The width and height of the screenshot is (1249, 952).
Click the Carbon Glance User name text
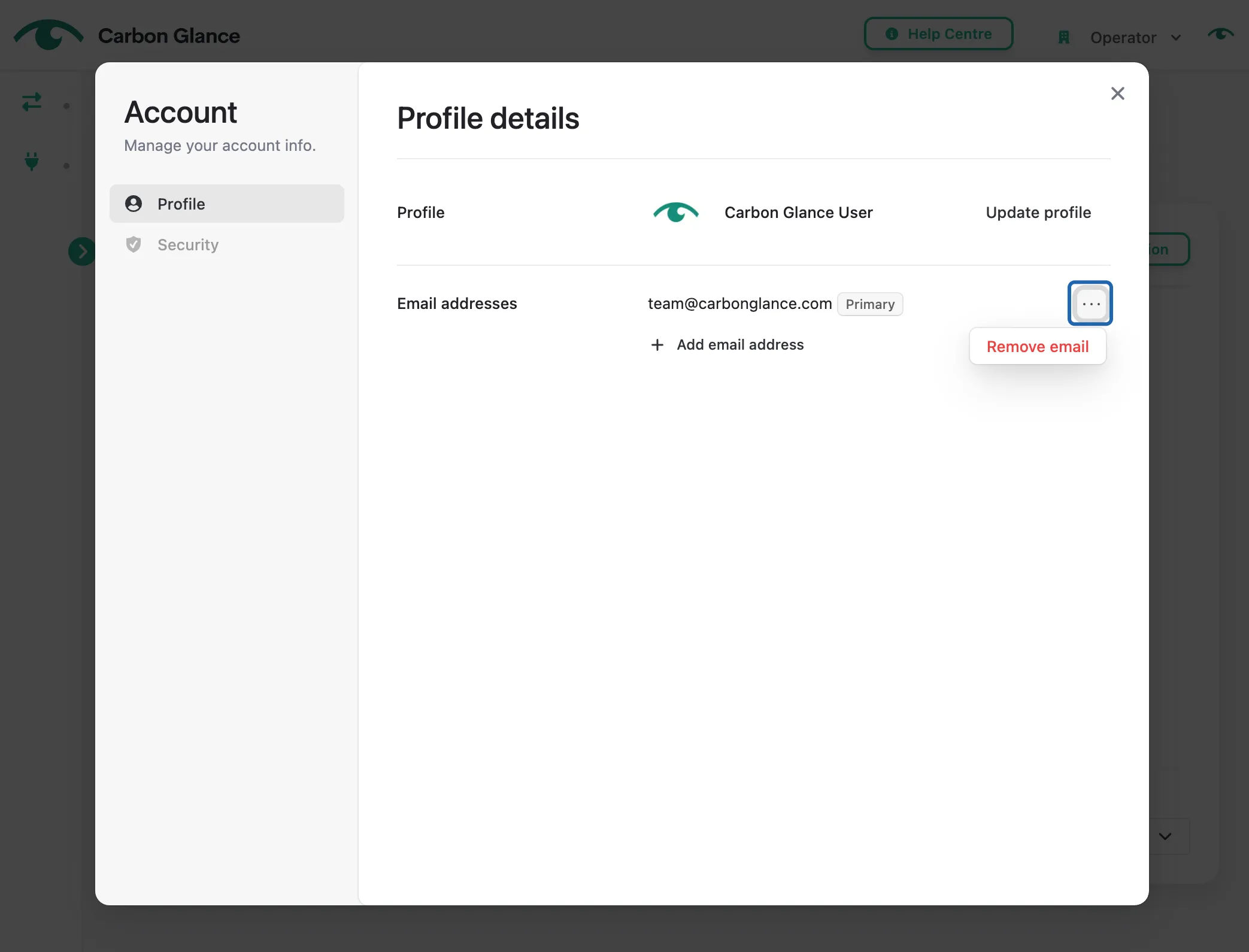click(799, 213)
